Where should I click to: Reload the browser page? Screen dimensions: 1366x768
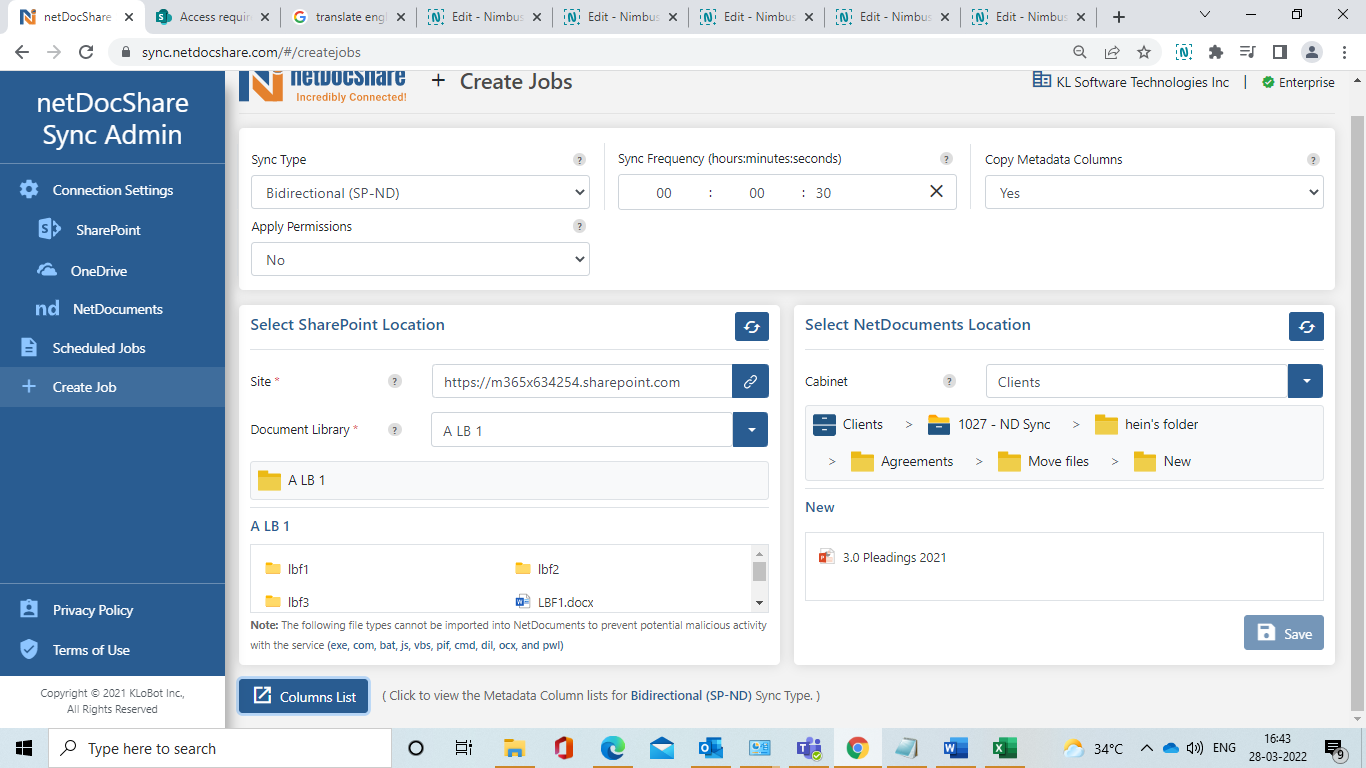(x=86, y=52)
